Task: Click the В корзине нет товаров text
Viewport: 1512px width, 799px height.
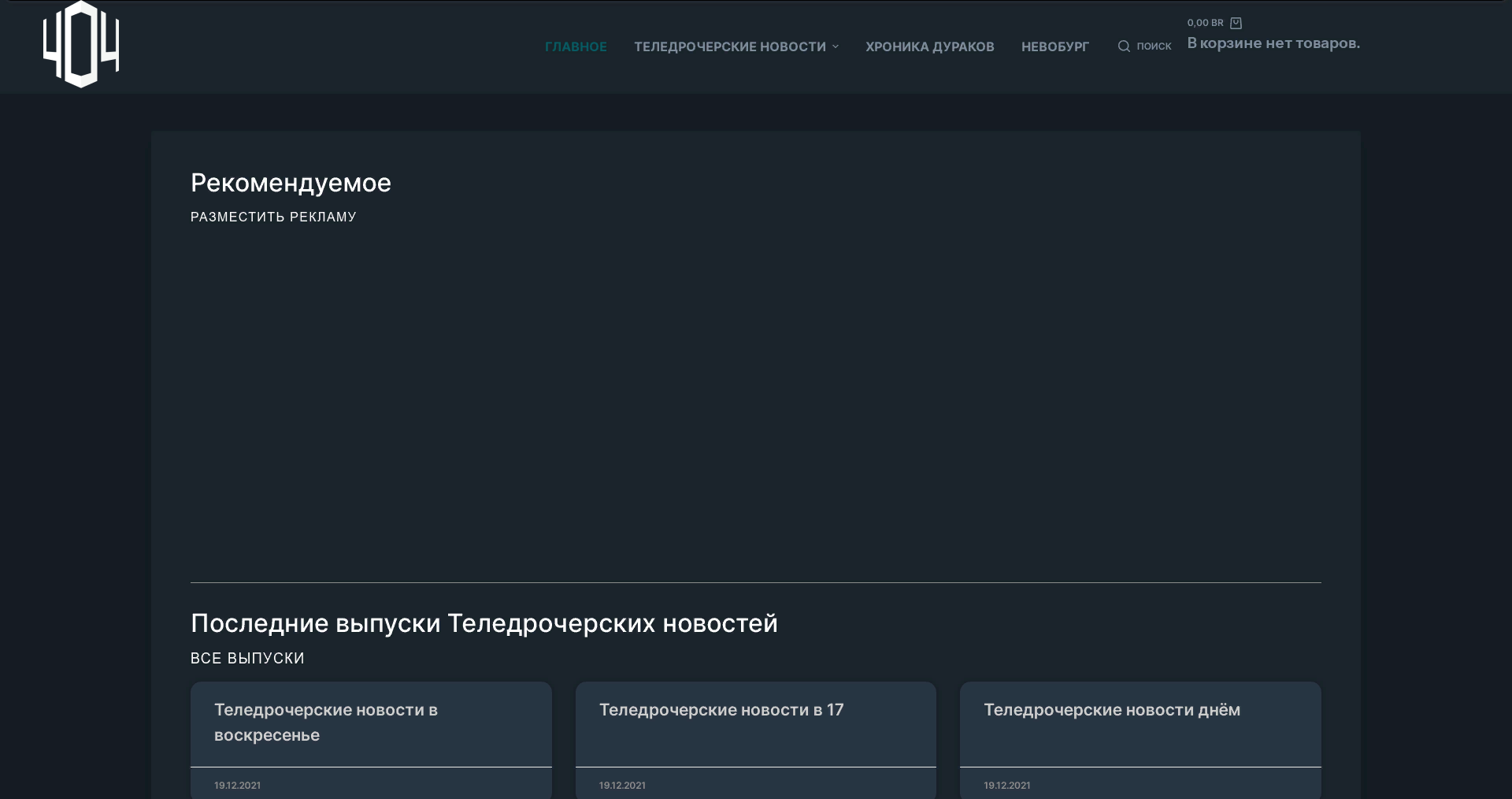Action: pyautogui.click(x=1273, y=43)
